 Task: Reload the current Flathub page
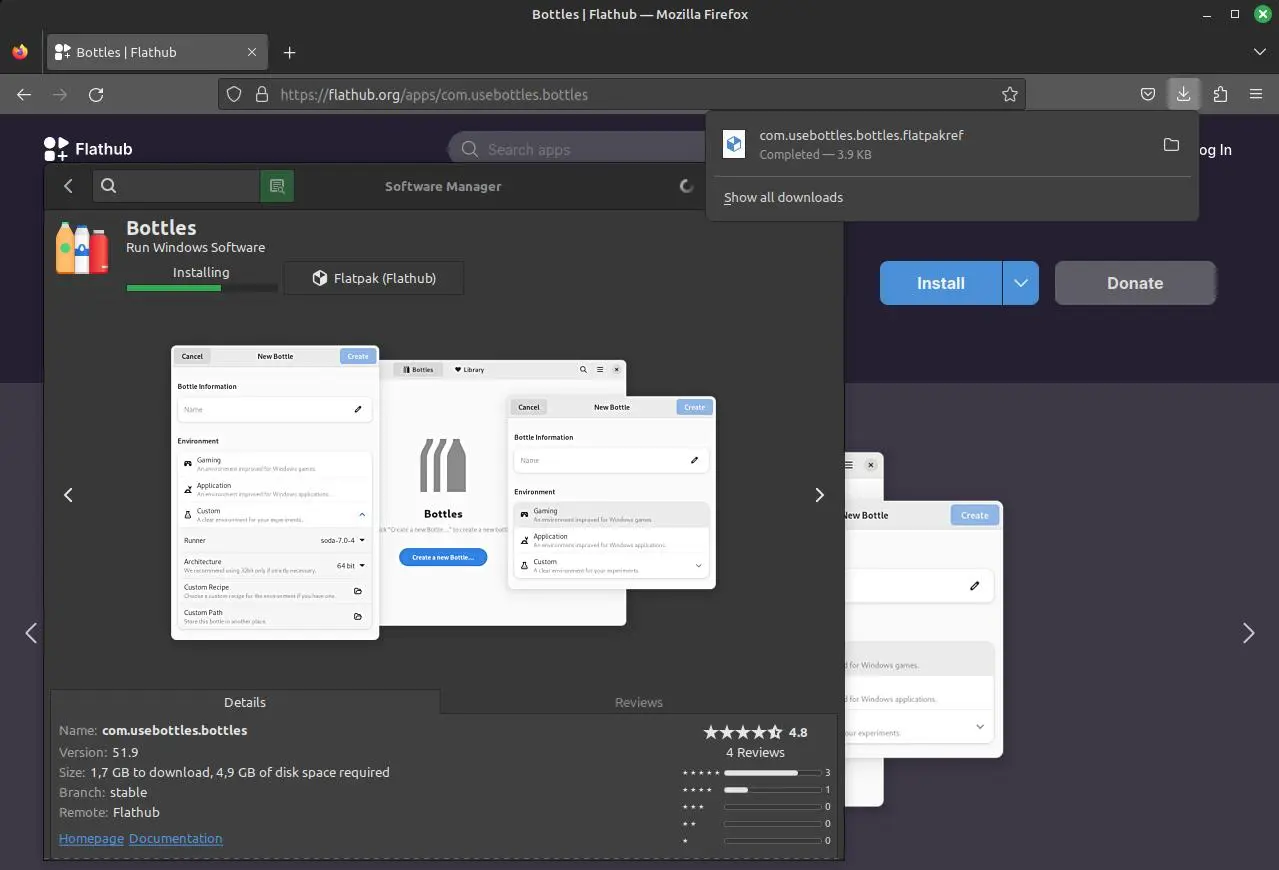tap(96, 94)
